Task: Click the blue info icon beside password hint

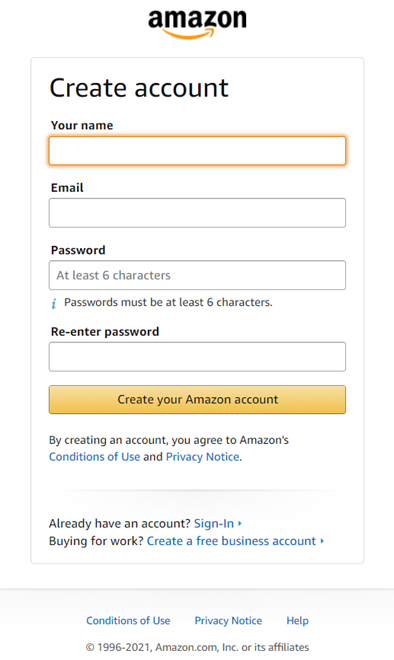Action: tap(53, 303)
